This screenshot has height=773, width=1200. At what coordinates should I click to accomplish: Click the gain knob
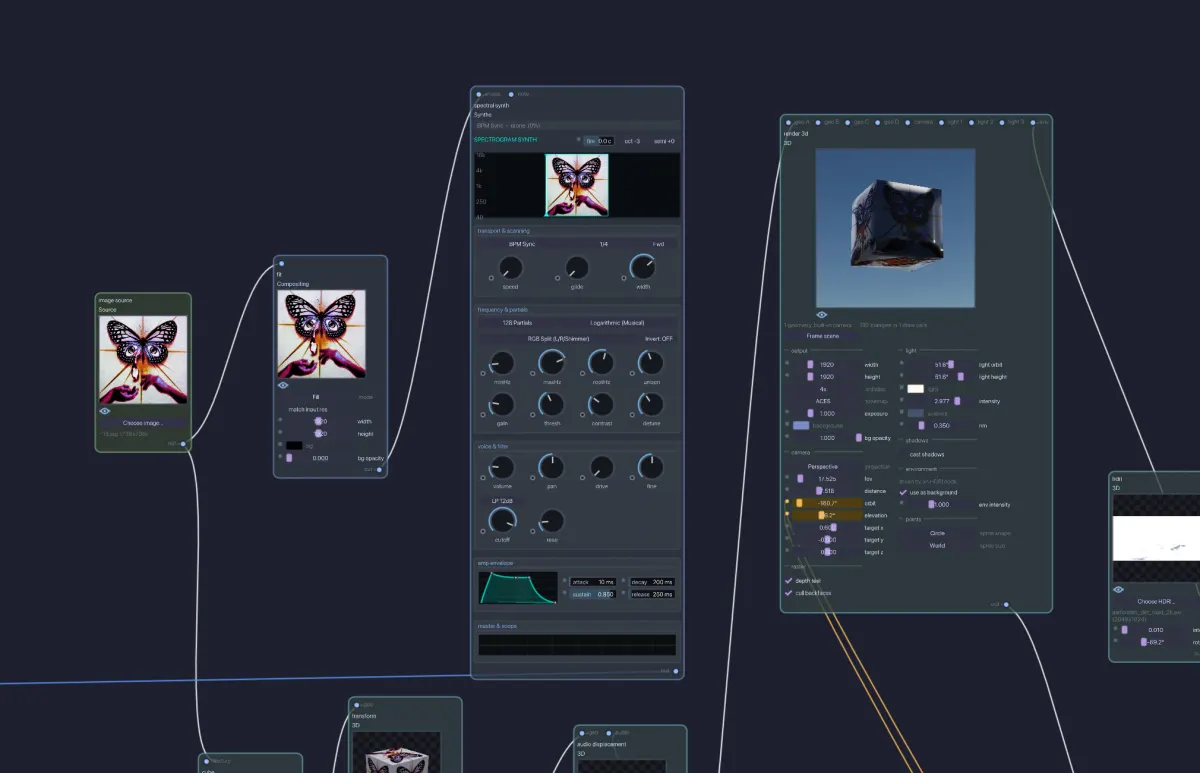coord(501,404)
